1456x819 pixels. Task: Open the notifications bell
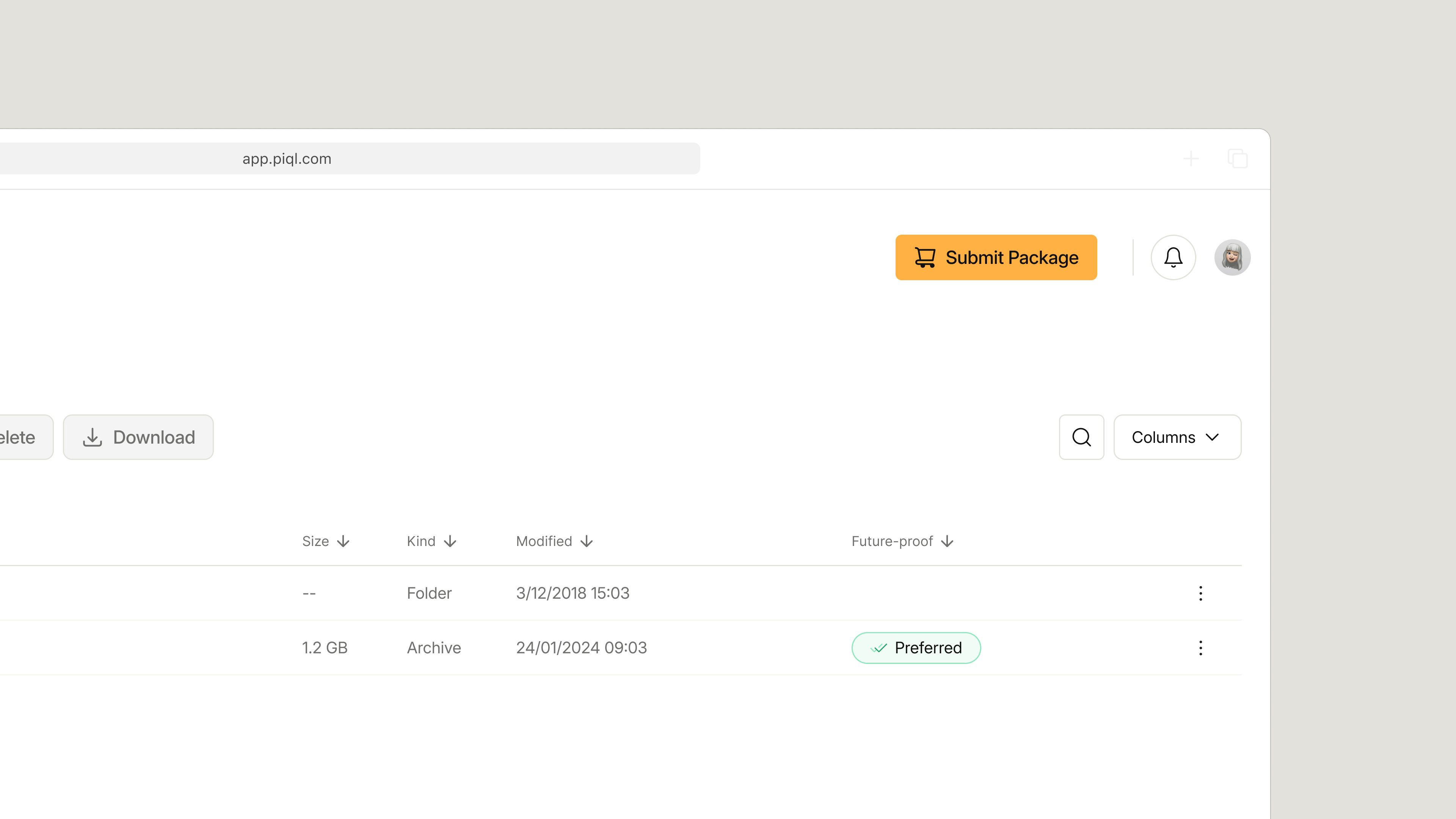coord(1174,257)
